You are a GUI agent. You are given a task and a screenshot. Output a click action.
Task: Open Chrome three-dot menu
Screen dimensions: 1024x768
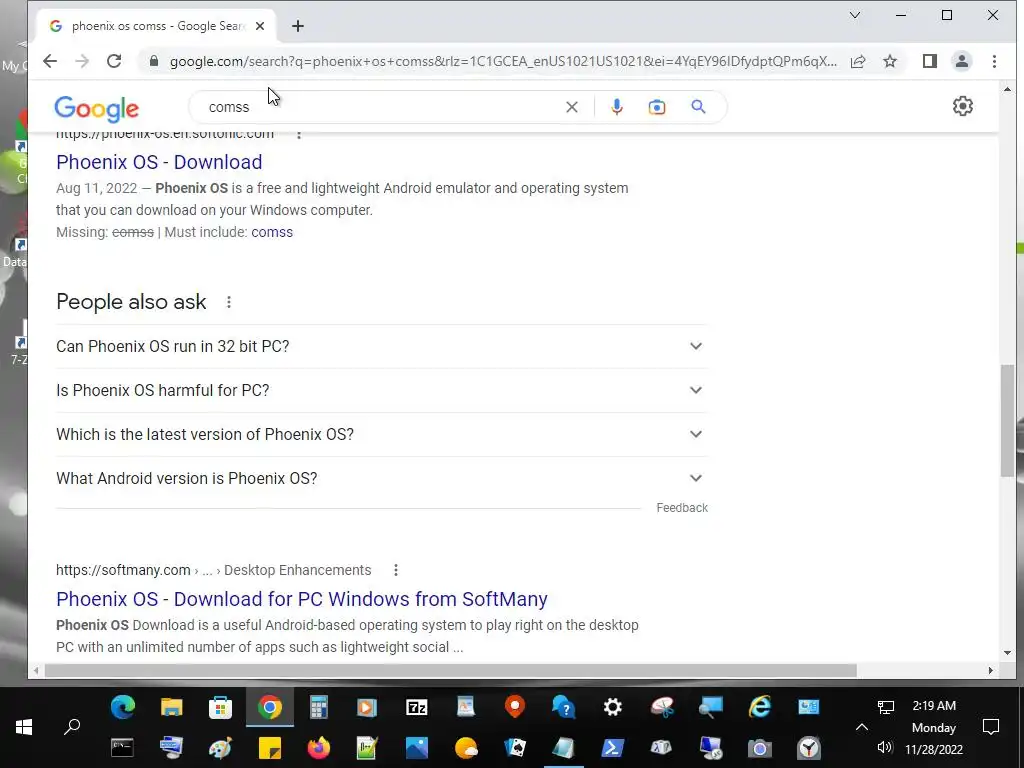pyautogui.click(x=994, y=61)
